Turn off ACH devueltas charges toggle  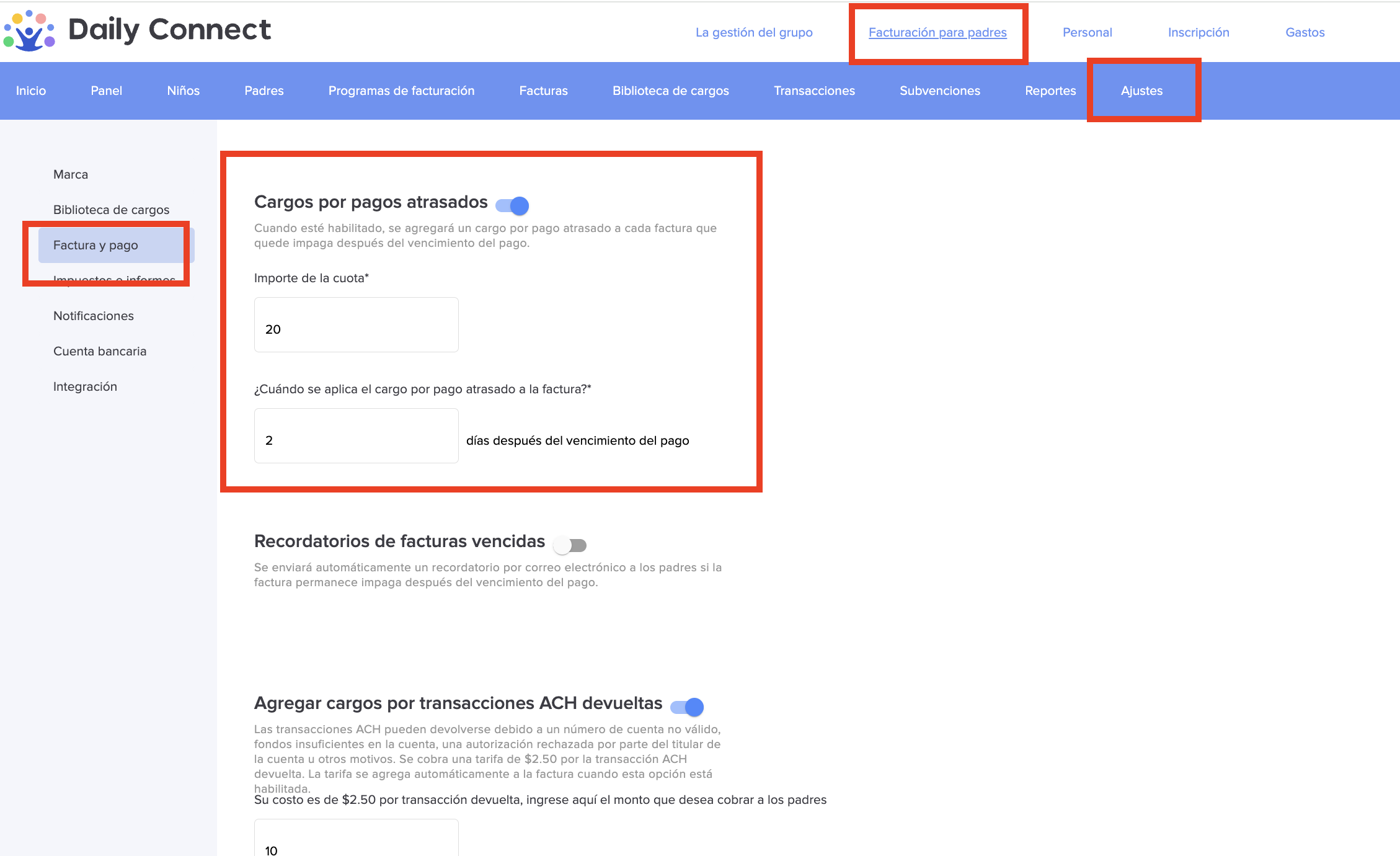(x=687, y=707)
